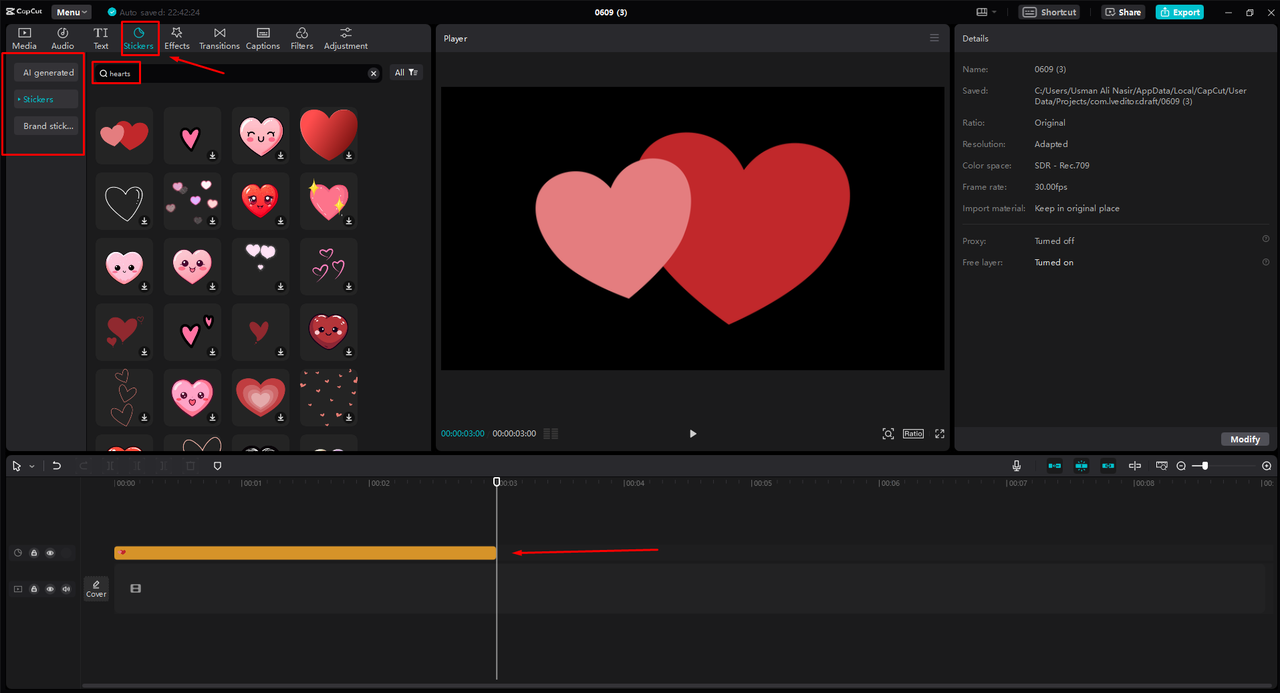The height and width of the screenshot is (693, 1280).
Task: Open the Player panel menu
Action: pyautogui.click(x=934, y=38)
